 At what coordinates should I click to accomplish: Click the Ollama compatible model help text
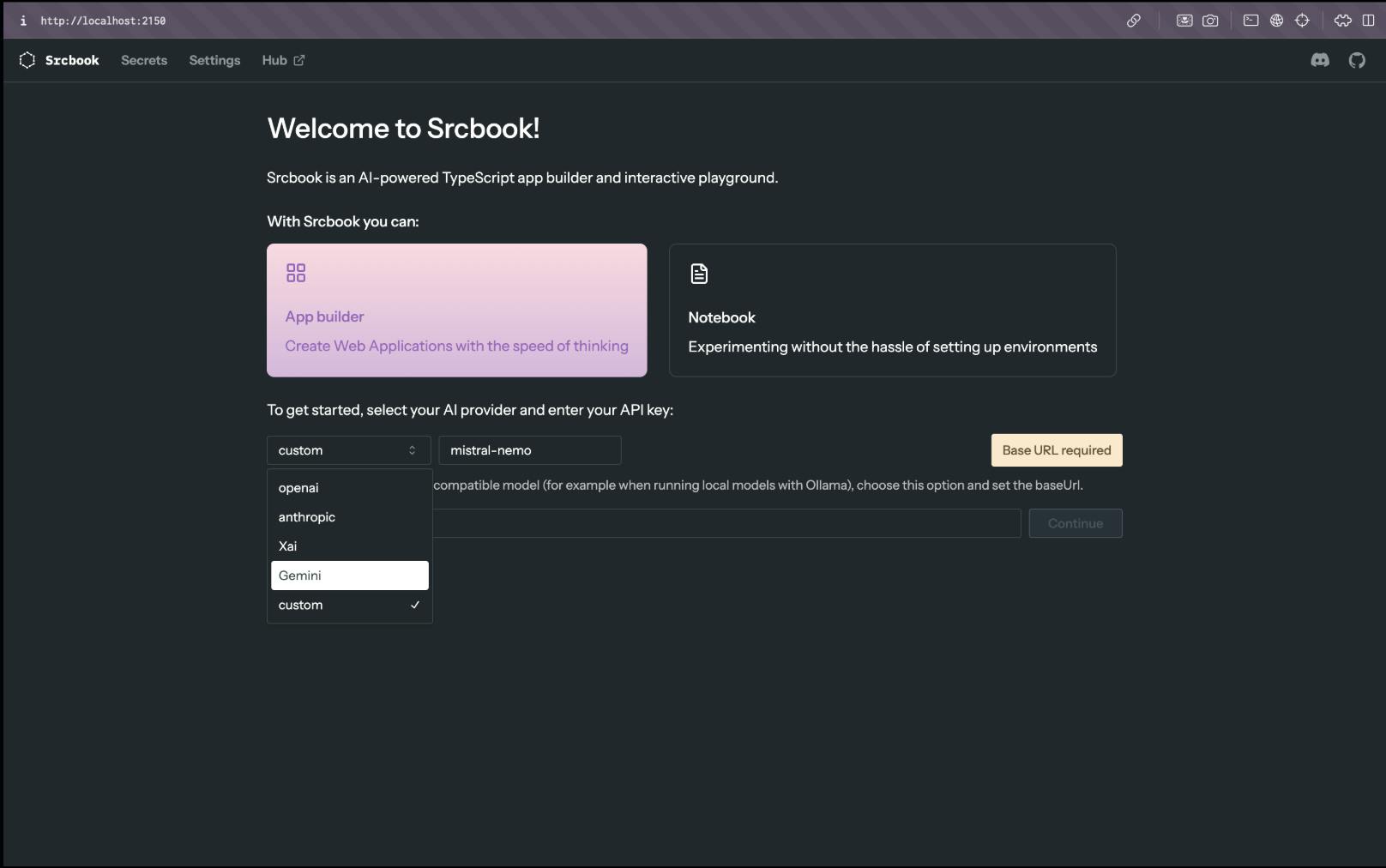(x=758, y=485)
